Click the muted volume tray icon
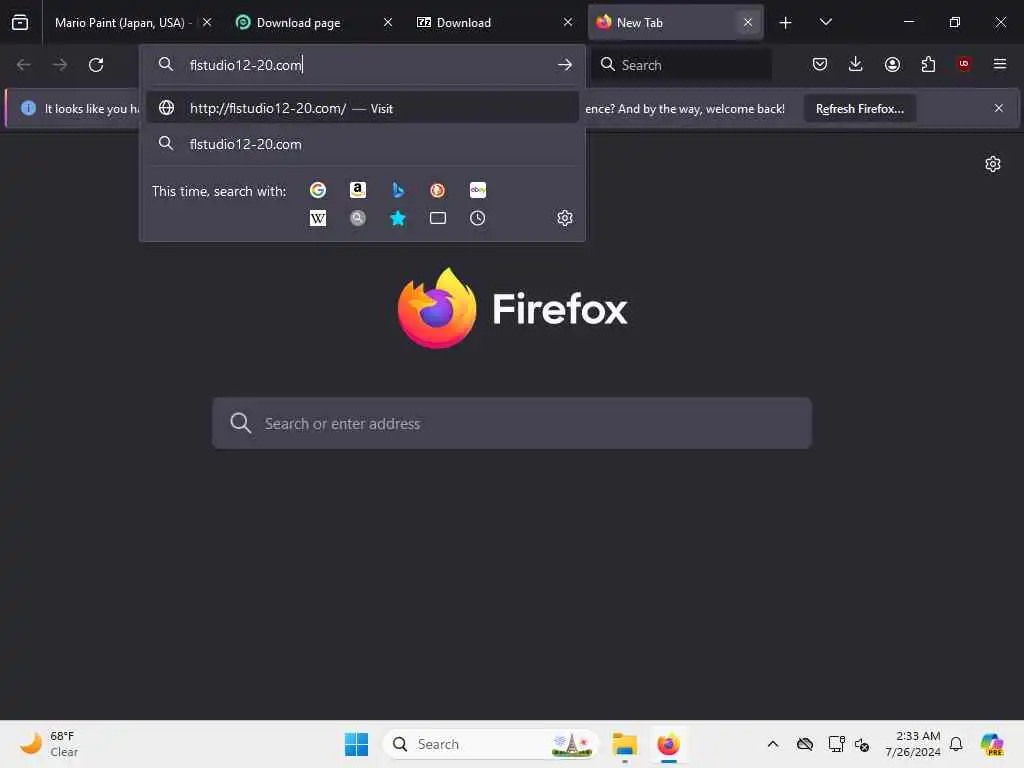1024x768 pixels. pyautogui.click(x=862, y=744)
